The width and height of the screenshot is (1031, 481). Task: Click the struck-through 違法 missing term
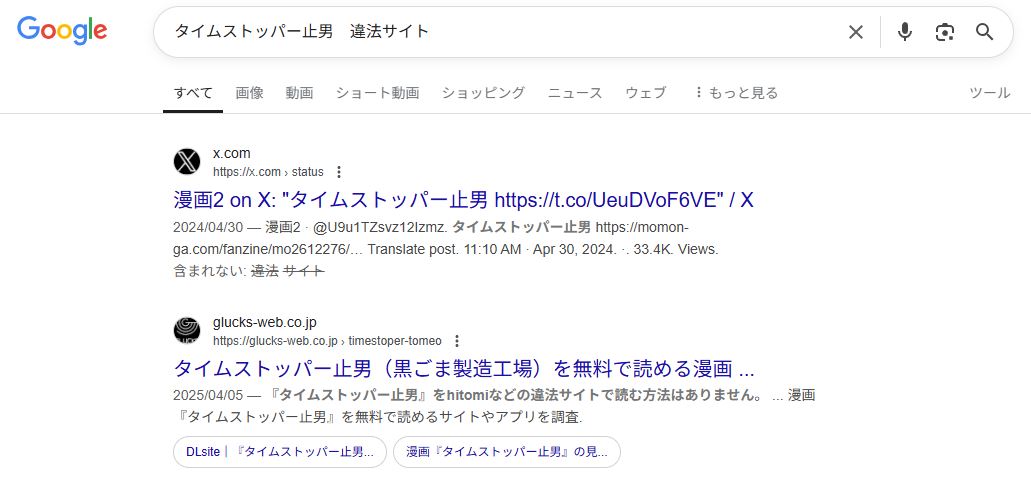265,271
